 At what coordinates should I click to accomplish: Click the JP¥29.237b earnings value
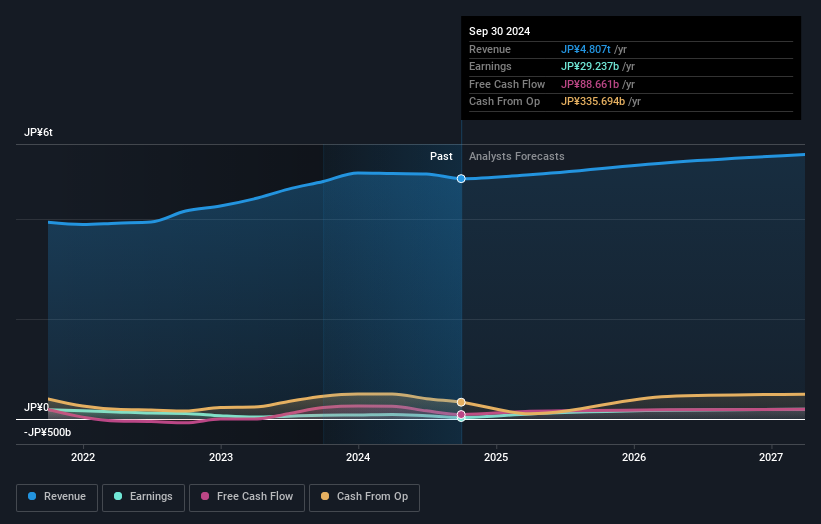click(590, 66)
